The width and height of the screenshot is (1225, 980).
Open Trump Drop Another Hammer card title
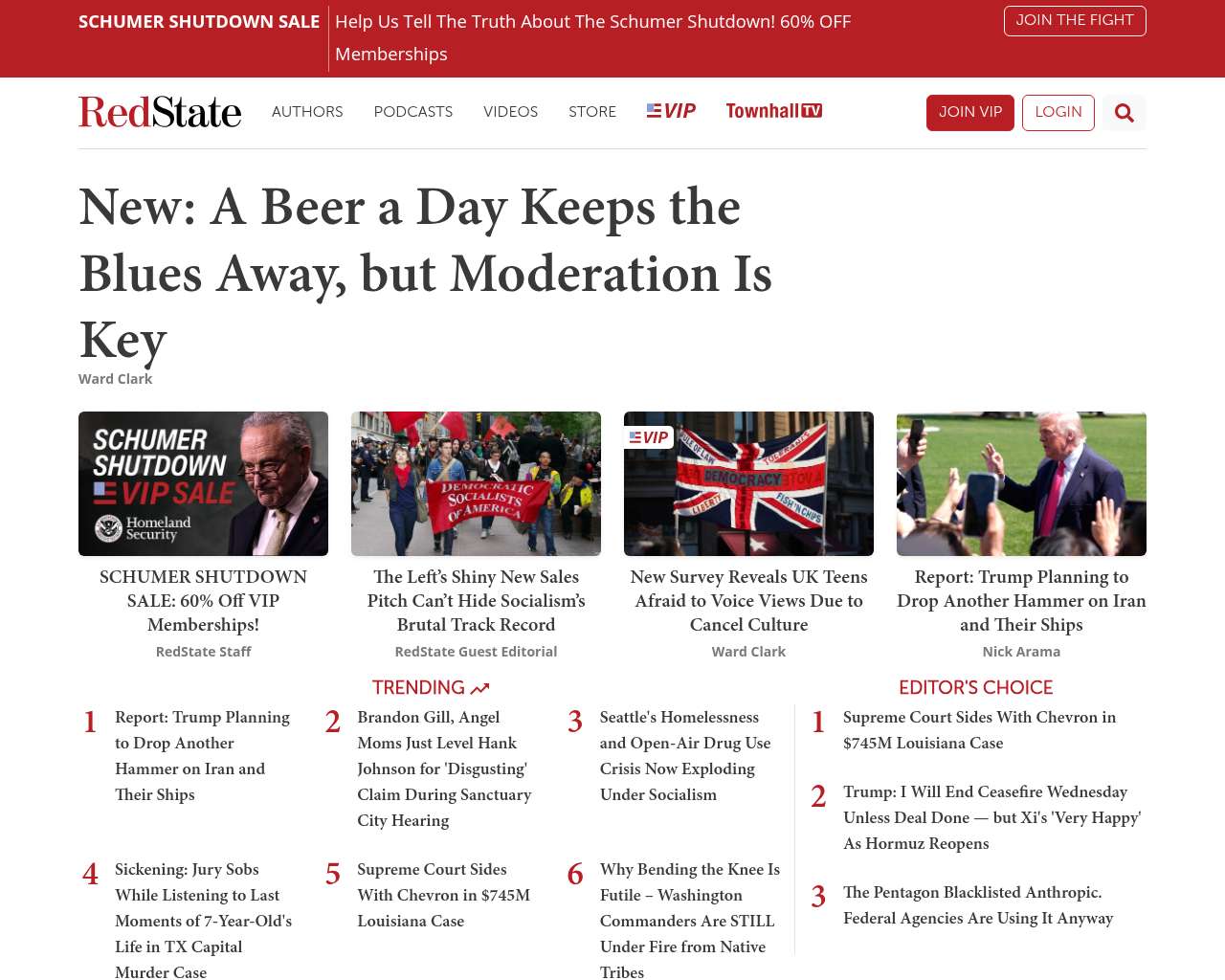[x=1021, y=601]
